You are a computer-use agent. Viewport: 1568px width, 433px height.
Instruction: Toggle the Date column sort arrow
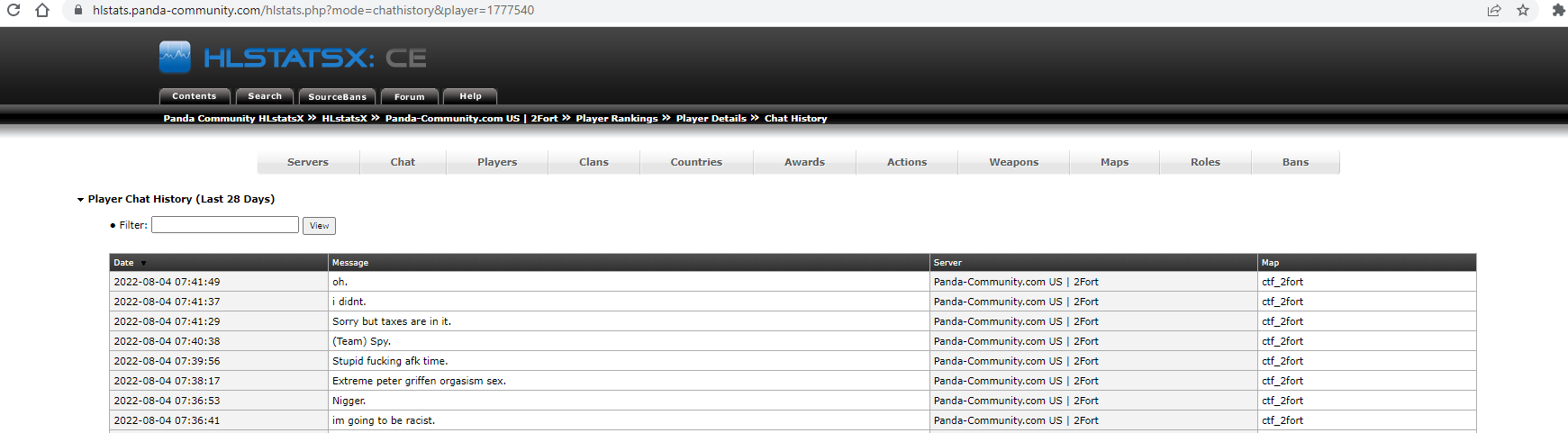[x=143, y=263]
